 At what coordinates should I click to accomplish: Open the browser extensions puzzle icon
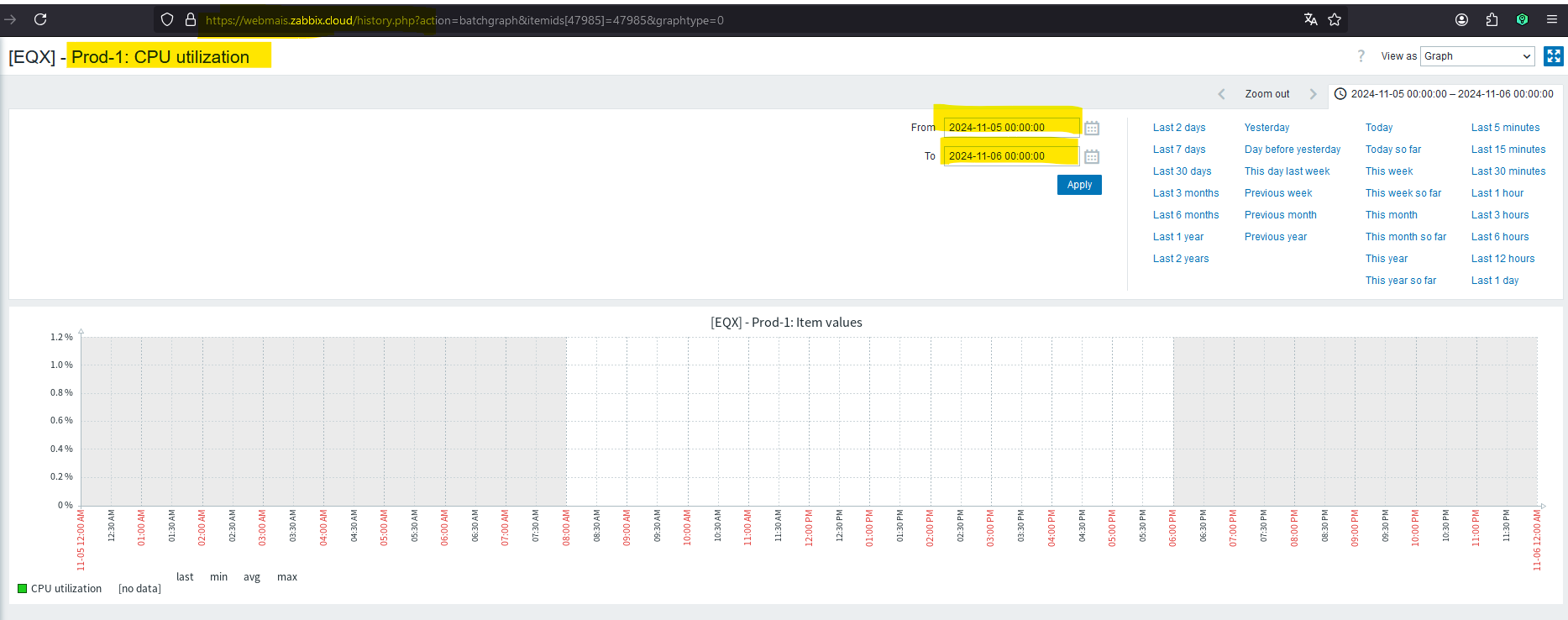pos(1492,19)
